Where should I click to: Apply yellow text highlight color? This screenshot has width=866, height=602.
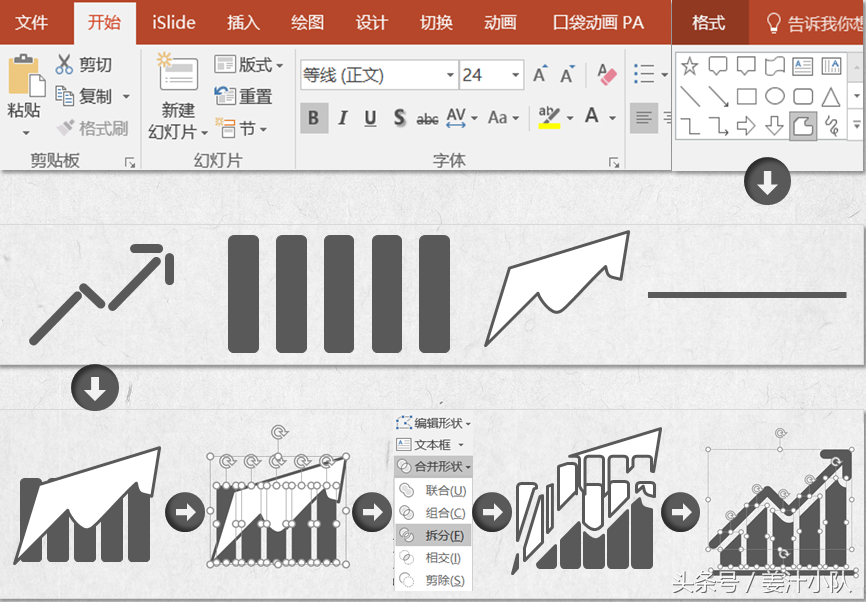pos(549,117)
